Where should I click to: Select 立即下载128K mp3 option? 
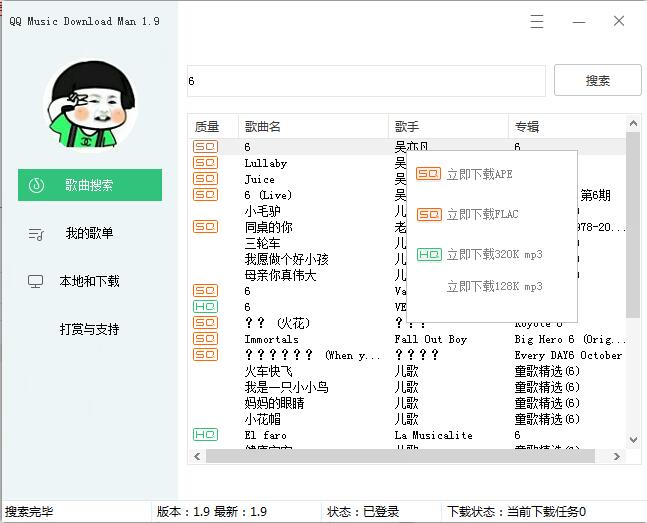pos(494,287)
